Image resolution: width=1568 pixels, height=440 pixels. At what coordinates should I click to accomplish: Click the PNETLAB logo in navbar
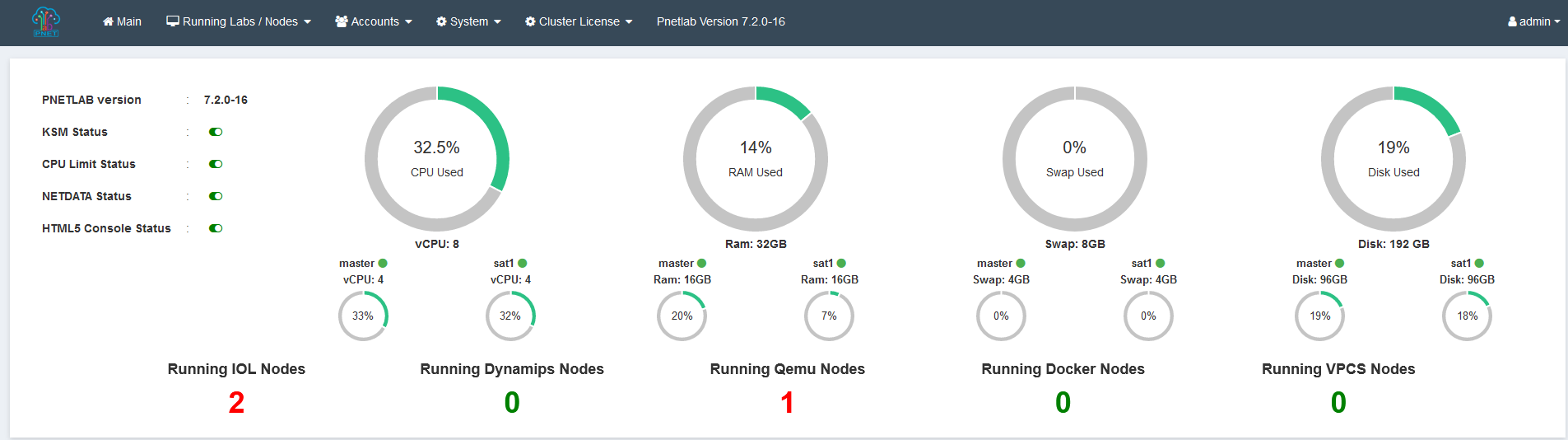point(46,22)
